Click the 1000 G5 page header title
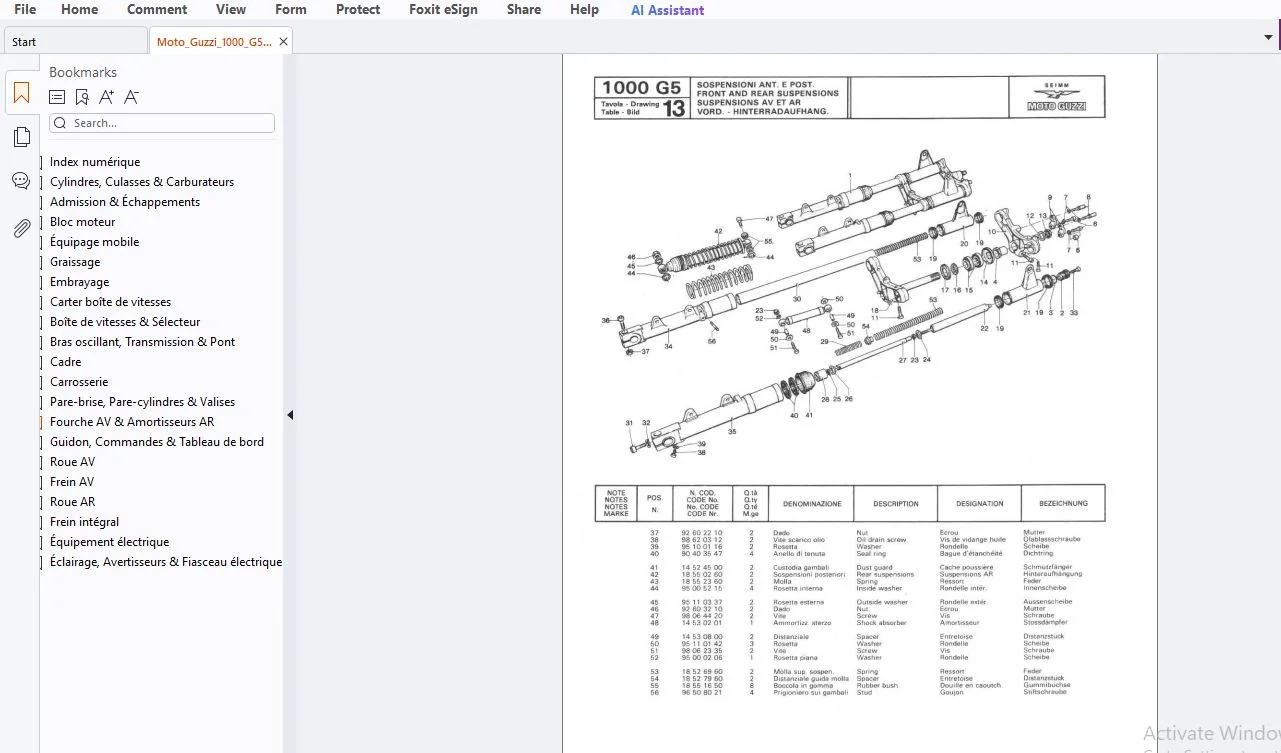Screen dimensions: 1281x753 (x=641, y=88)
